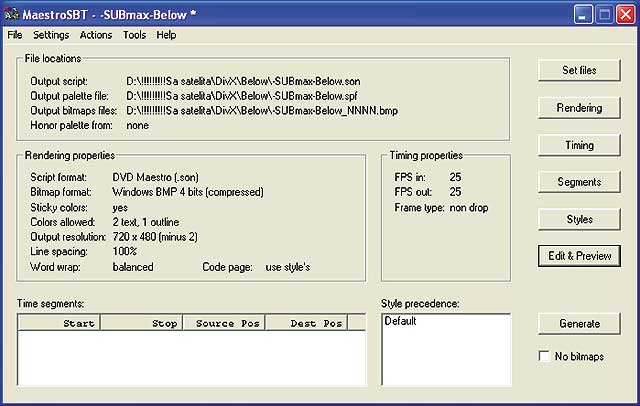This screenshot has height=406, width=640.
Task: Click the Start column header
Action: pos(59,323)
